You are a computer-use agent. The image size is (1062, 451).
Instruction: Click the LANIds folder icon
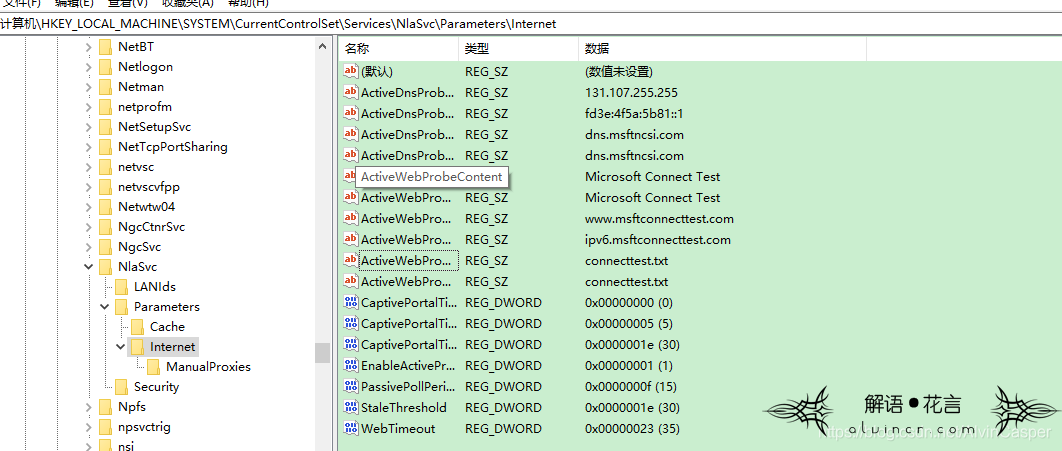121,286
